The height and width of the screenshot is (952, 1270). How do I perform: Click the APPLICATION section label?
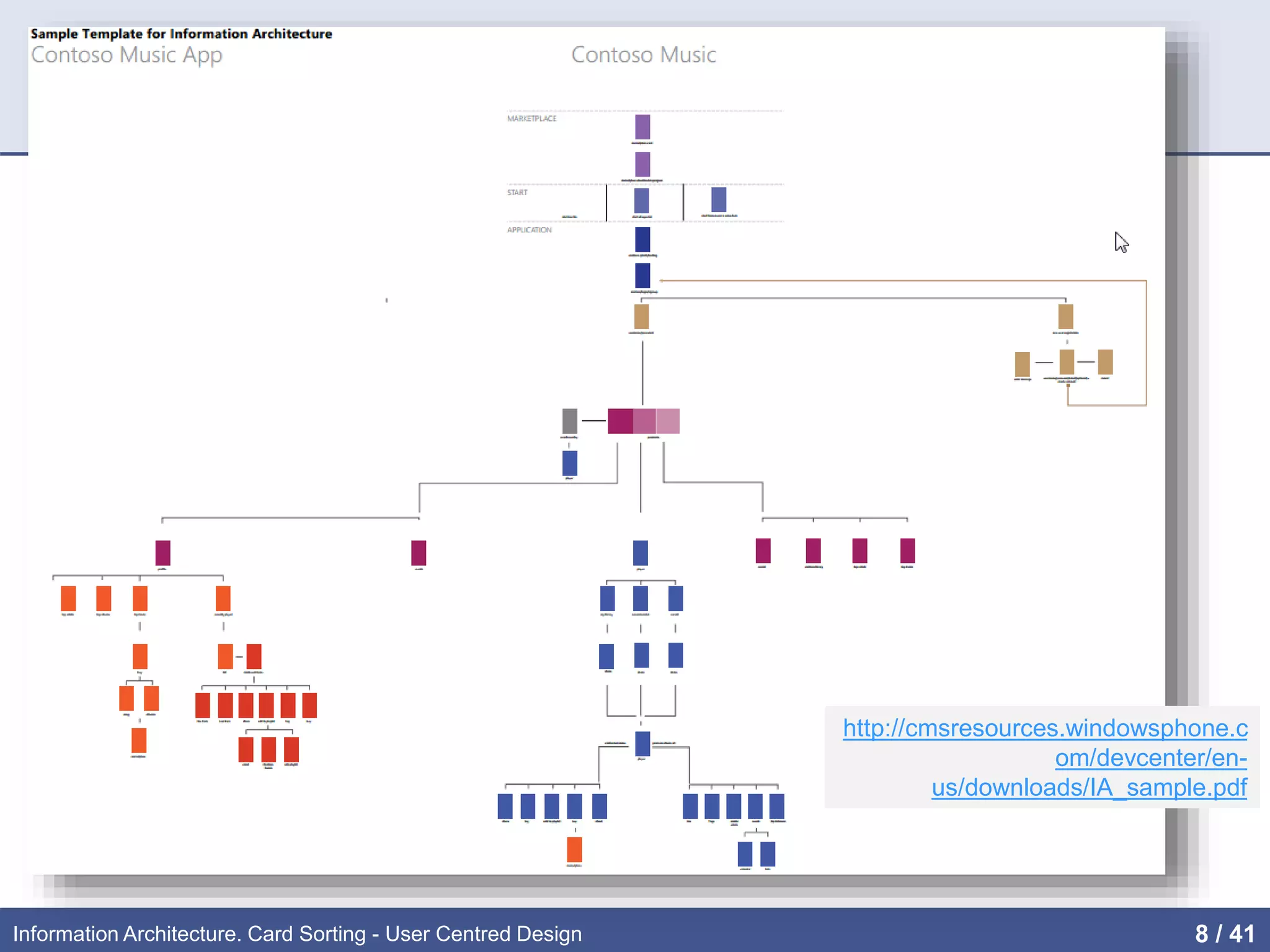tap(529, 230)
